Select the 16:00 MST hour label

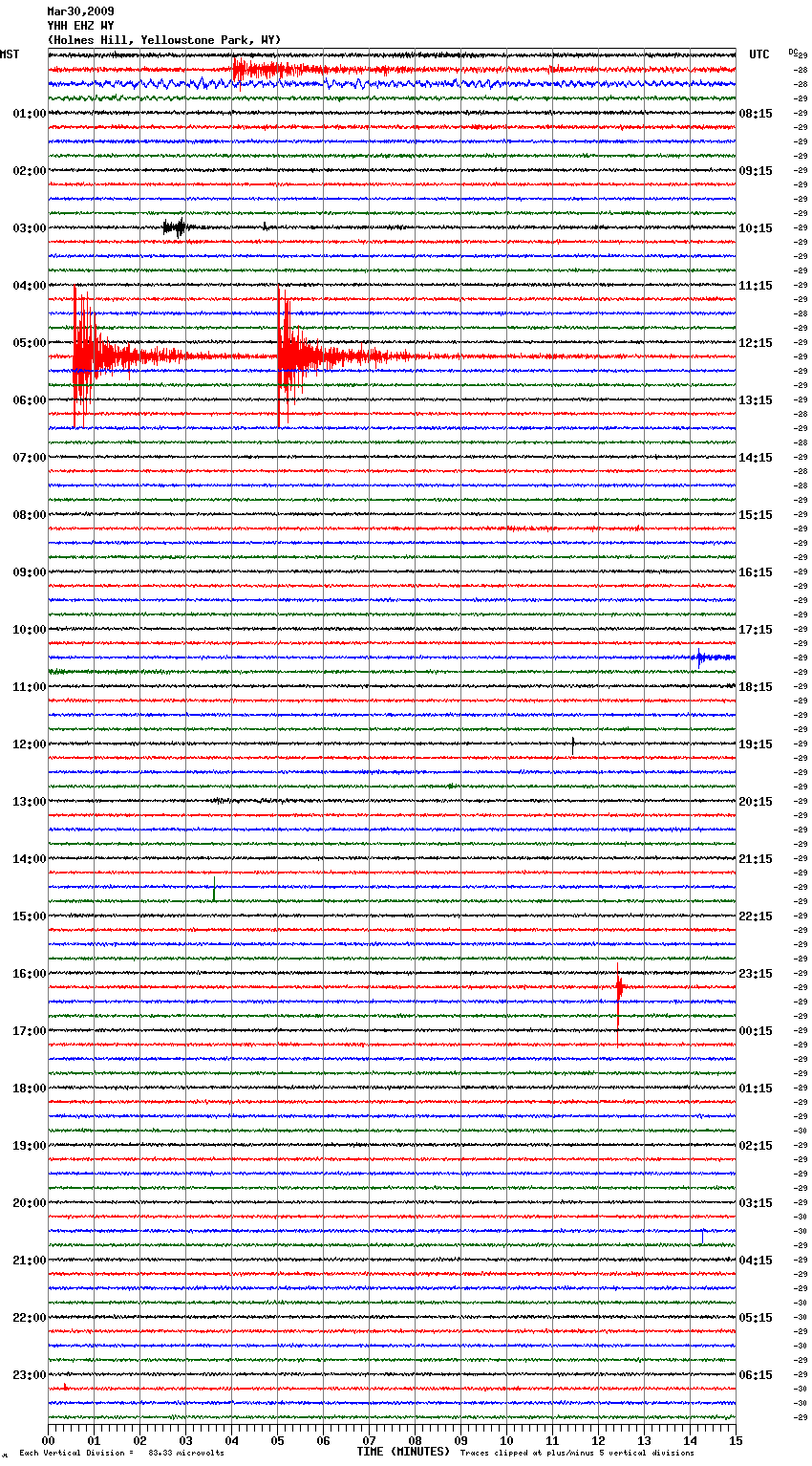coord(30,974)
